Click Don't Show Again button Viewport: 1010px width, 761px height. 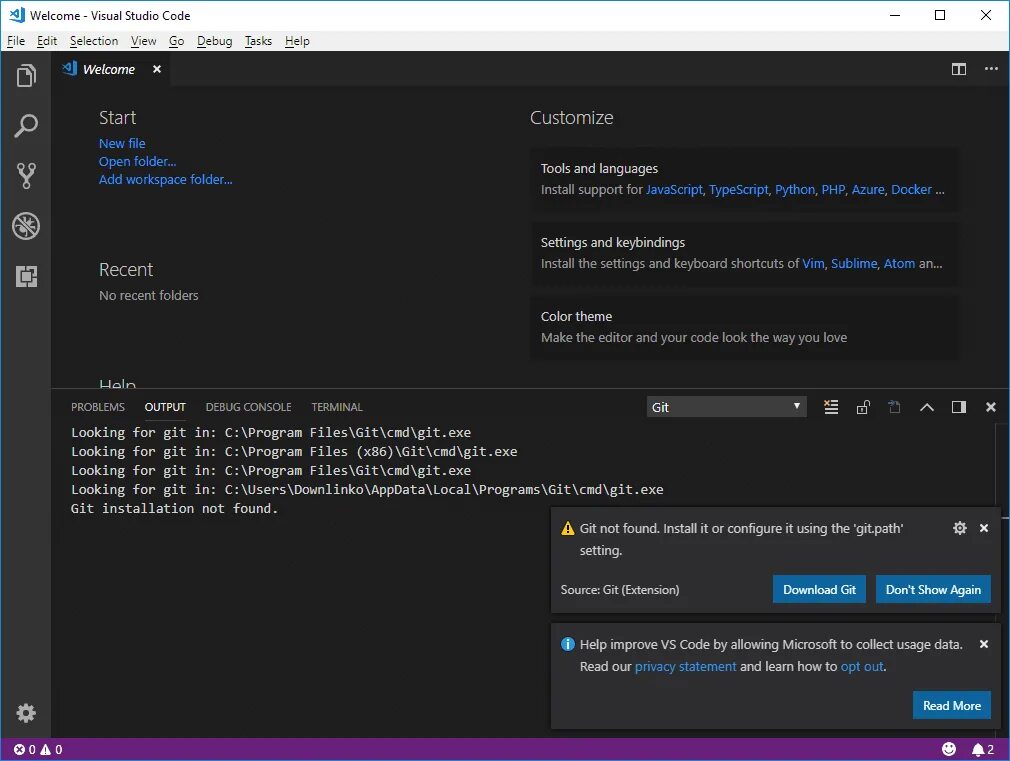933,590
